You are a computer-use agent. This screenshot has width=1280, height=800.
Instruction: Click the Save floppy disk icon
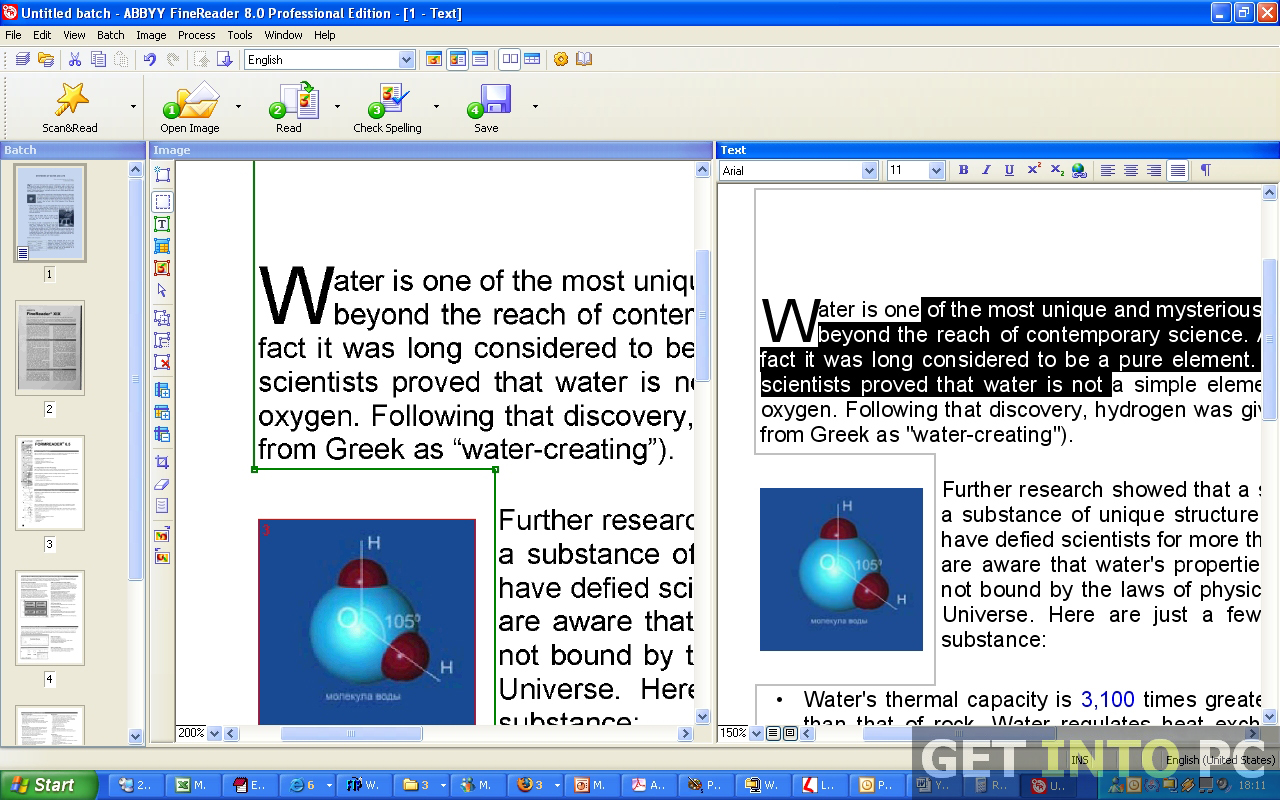[x=490, y=101]
